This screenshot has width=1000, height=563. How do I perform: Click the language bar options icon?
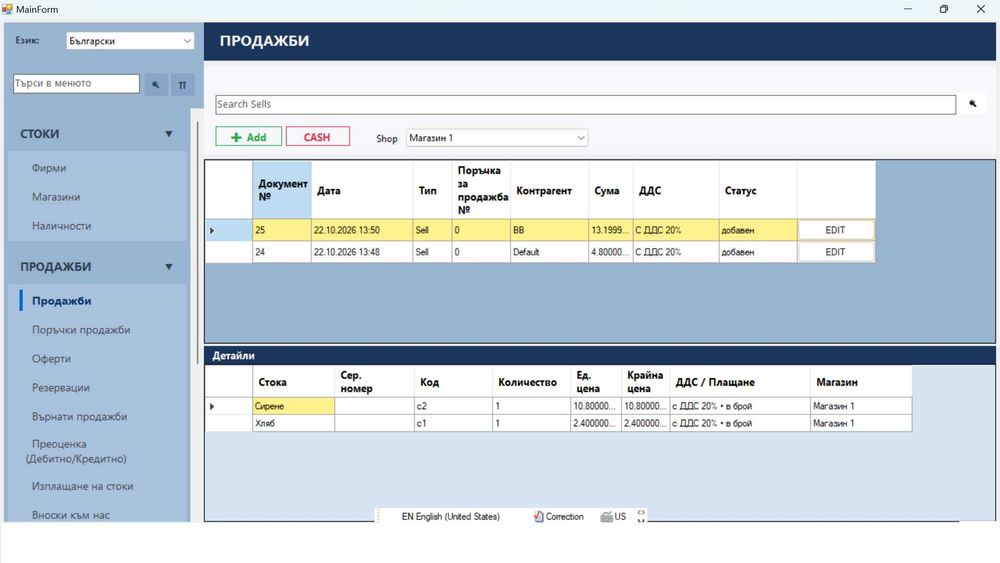coord(641,516)
